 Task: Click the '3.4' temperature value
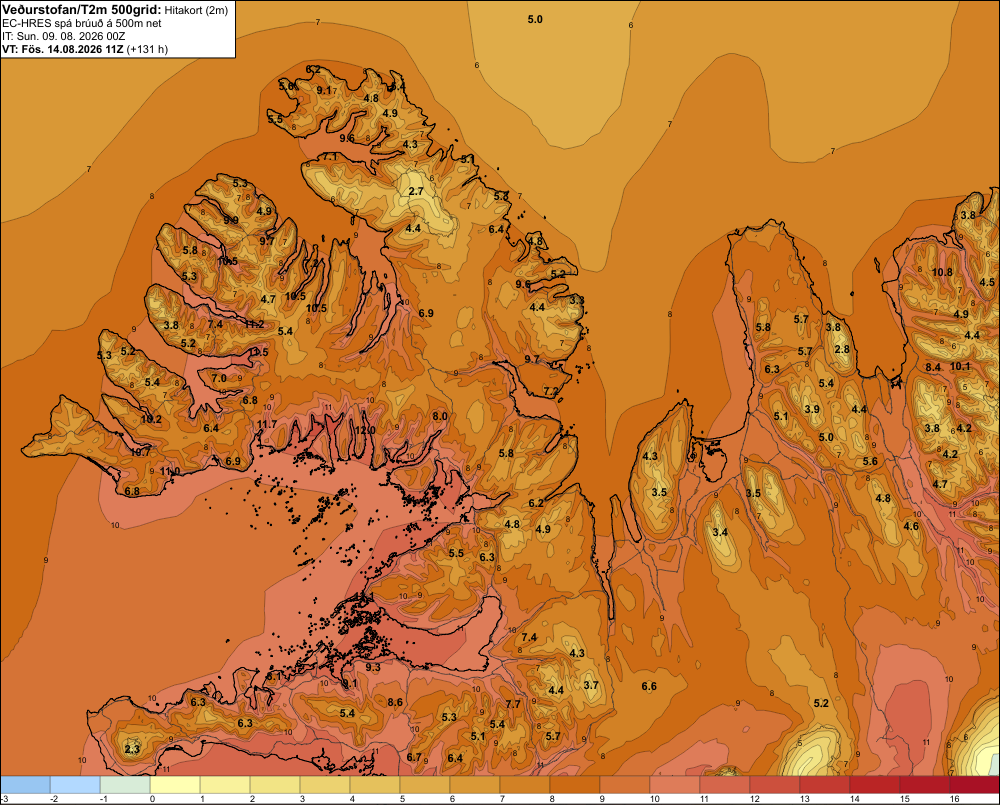pyautogui.click(x=720, y=533)
